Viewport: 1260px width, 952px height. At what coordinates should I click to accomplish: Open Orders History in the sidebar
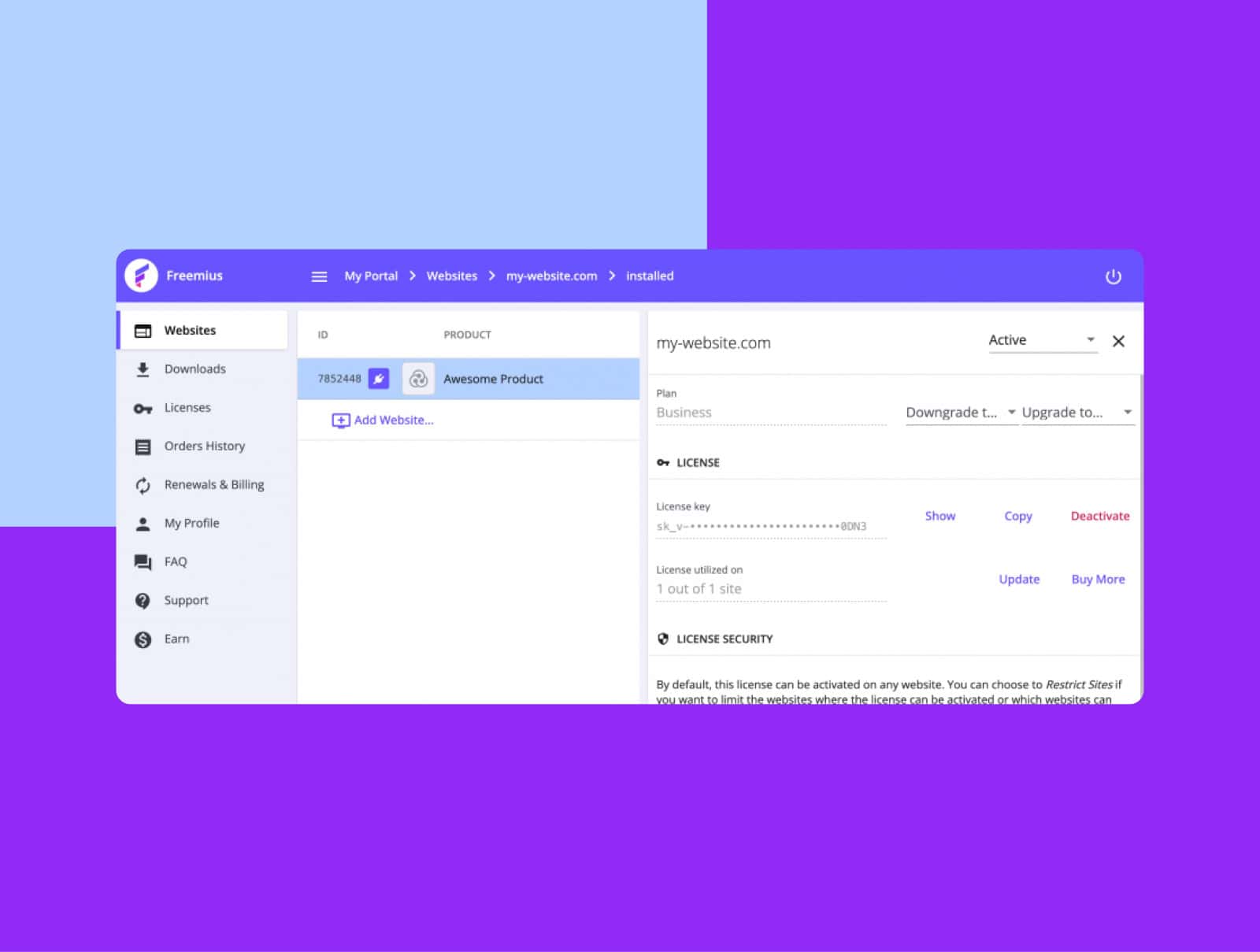[x=203, y=446]
